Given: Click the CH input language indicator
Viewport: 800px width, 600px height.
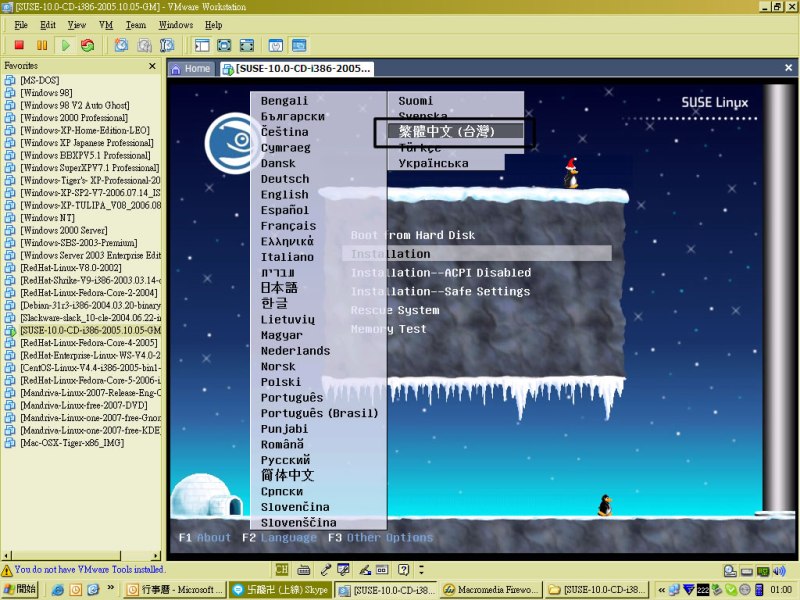Looking at the screenshot, I should click(282, 569).
